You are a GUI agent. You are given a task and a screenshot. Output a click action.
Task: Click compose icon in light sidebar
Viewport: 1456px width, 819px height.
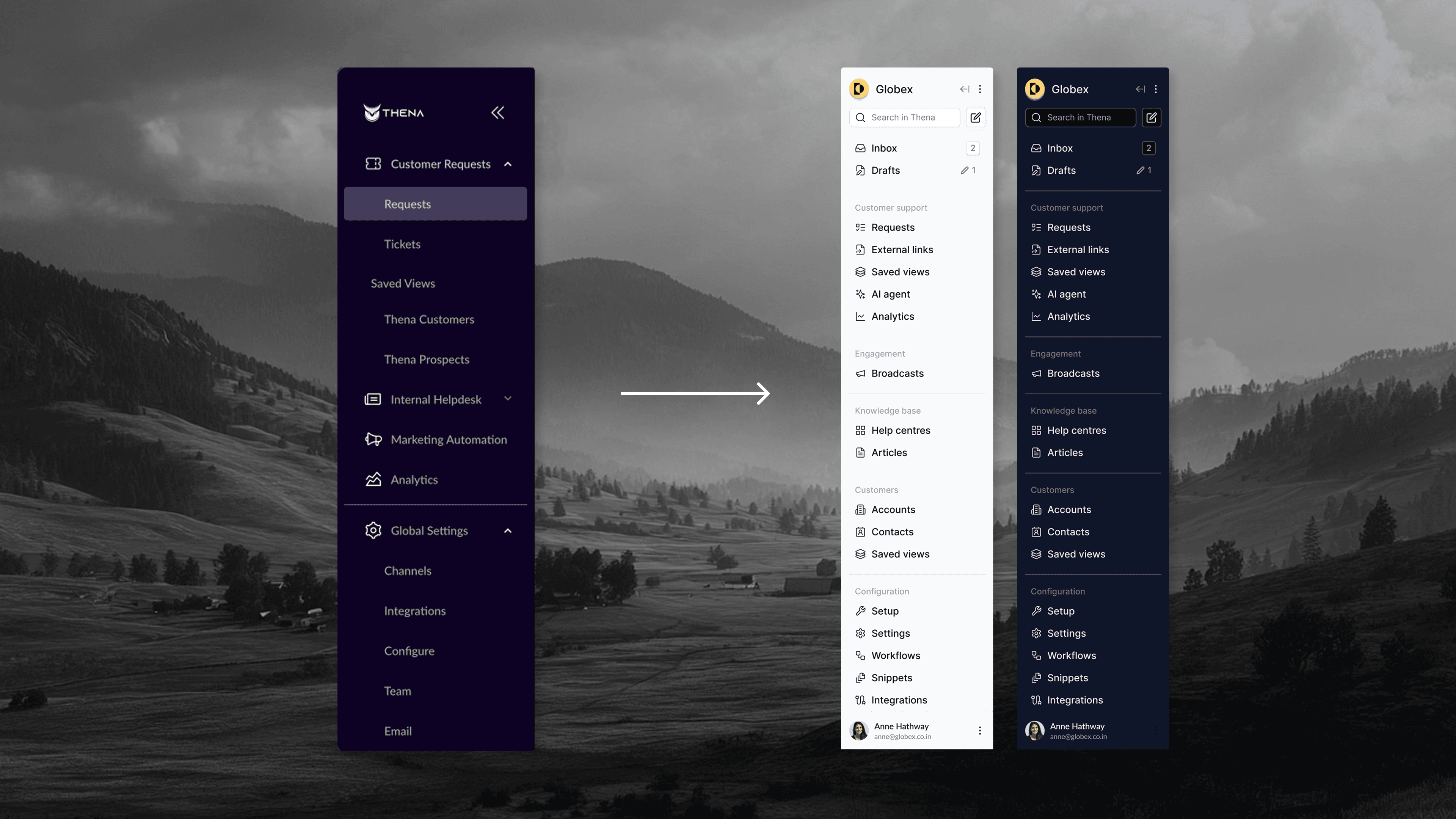click(976, 118)
